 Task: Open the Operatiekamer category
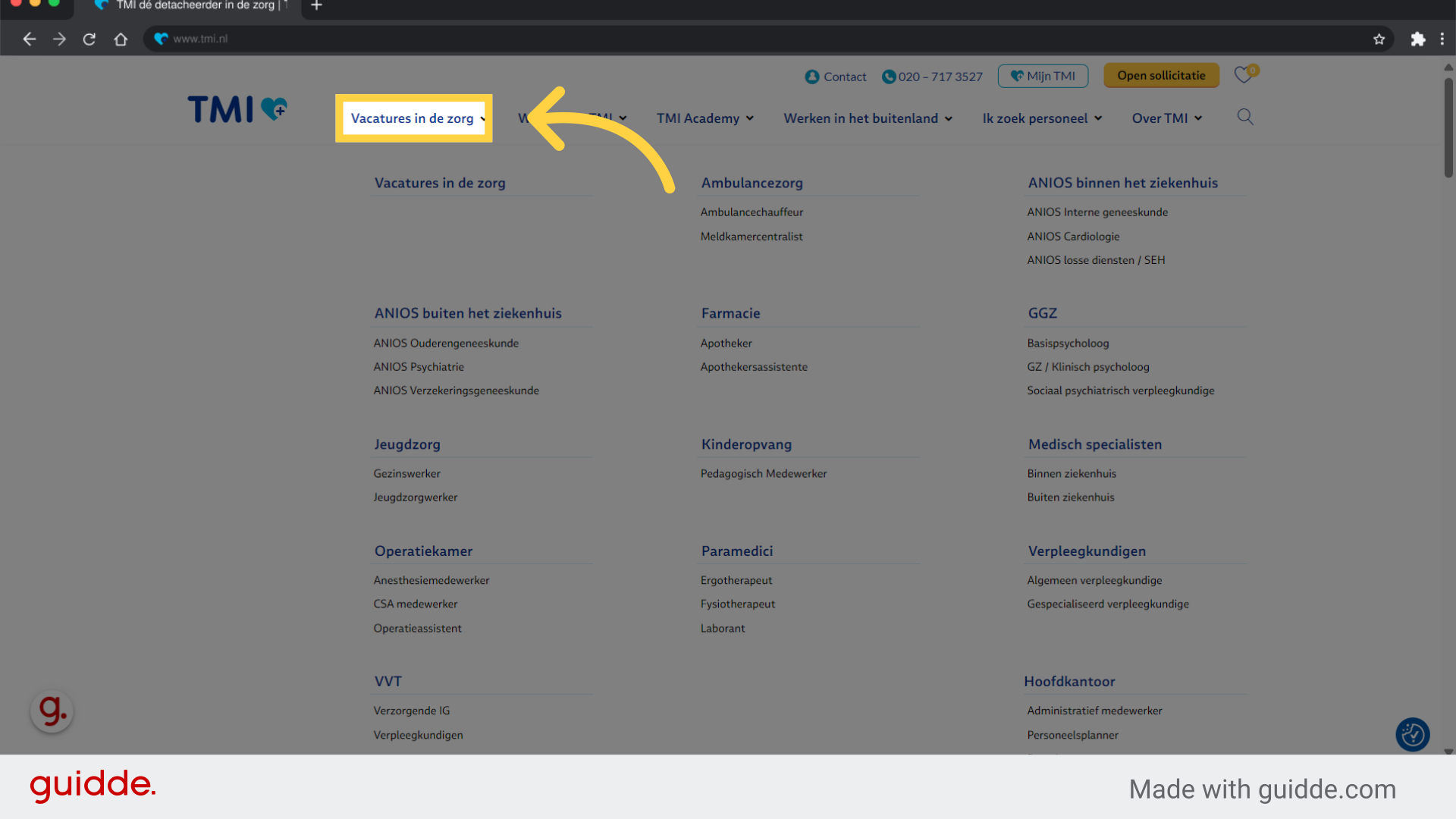click(423, 551)
